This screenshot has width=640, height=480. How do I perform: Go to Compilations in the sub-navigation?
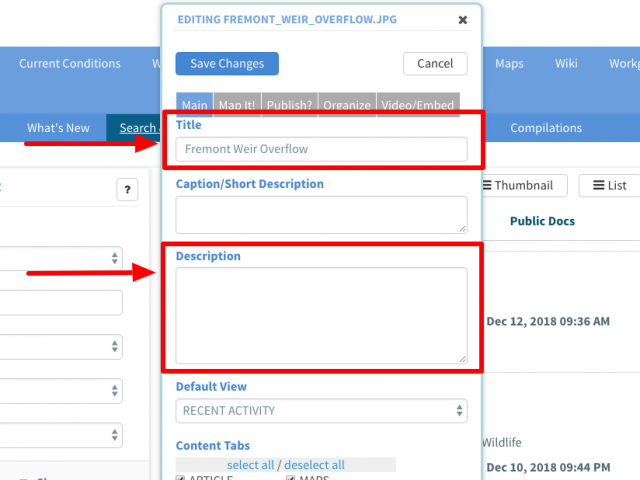tap(546, 128)
